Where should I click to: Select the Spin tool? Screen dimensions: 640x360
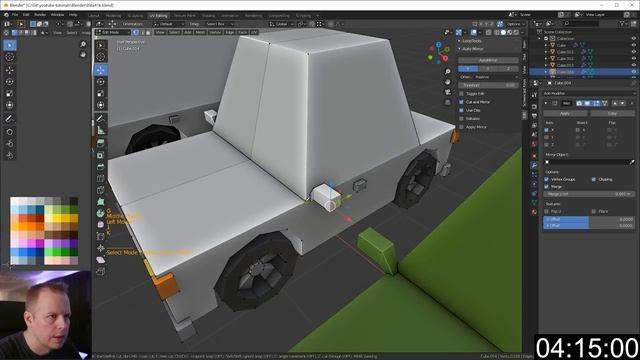101,213
